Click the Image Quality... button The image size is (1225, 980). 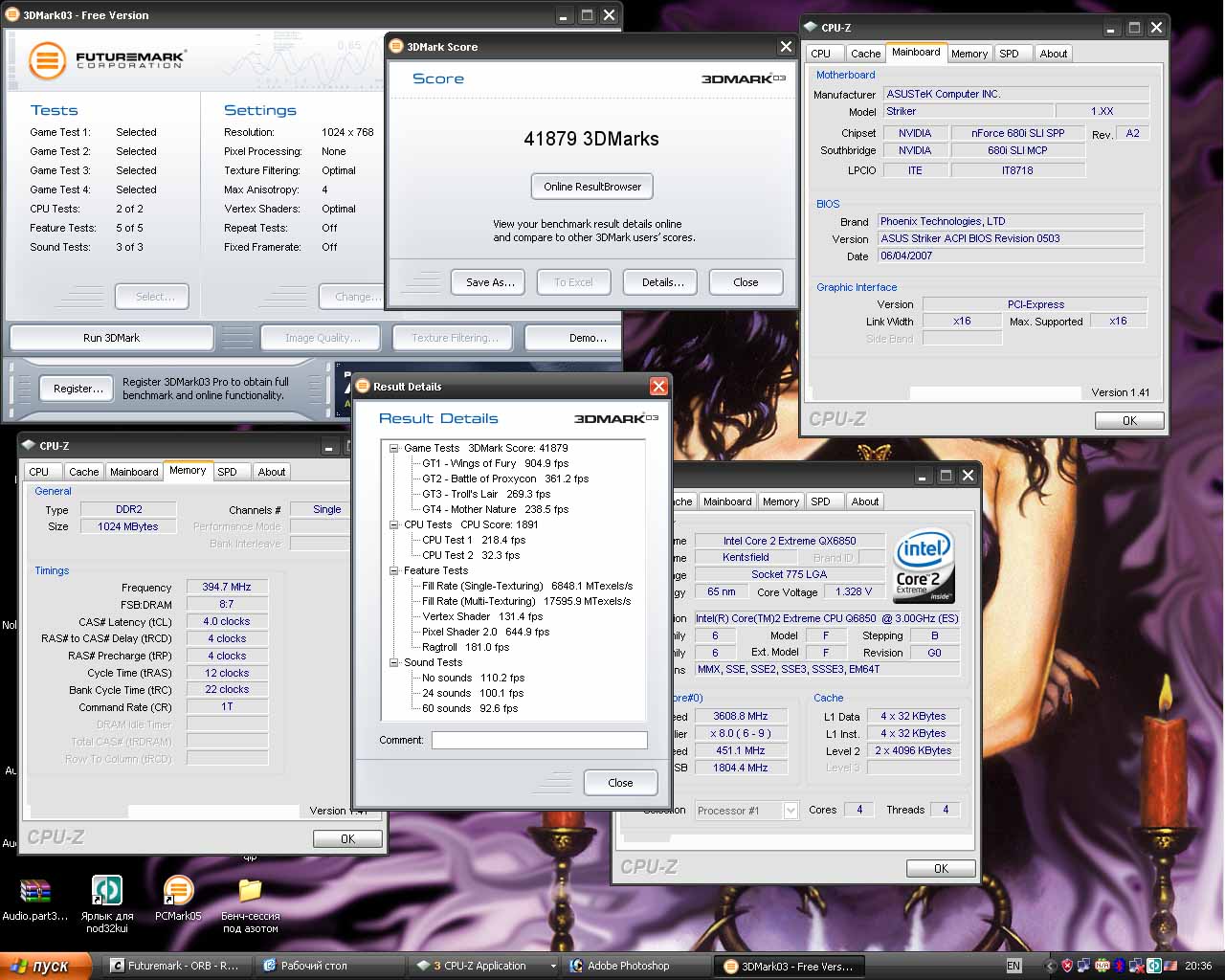323,338
